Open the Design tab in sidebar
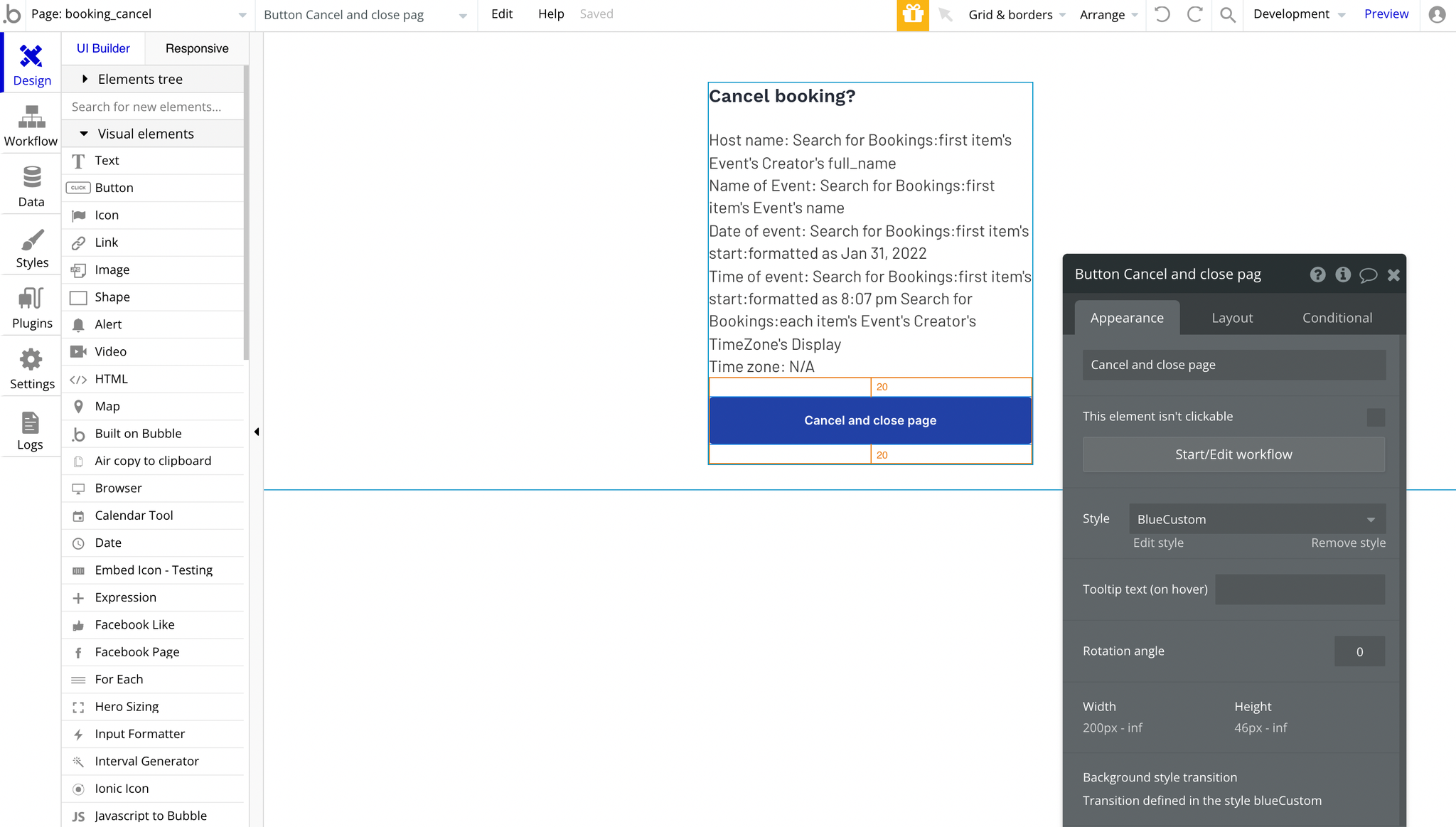 [x=32, y=64]
